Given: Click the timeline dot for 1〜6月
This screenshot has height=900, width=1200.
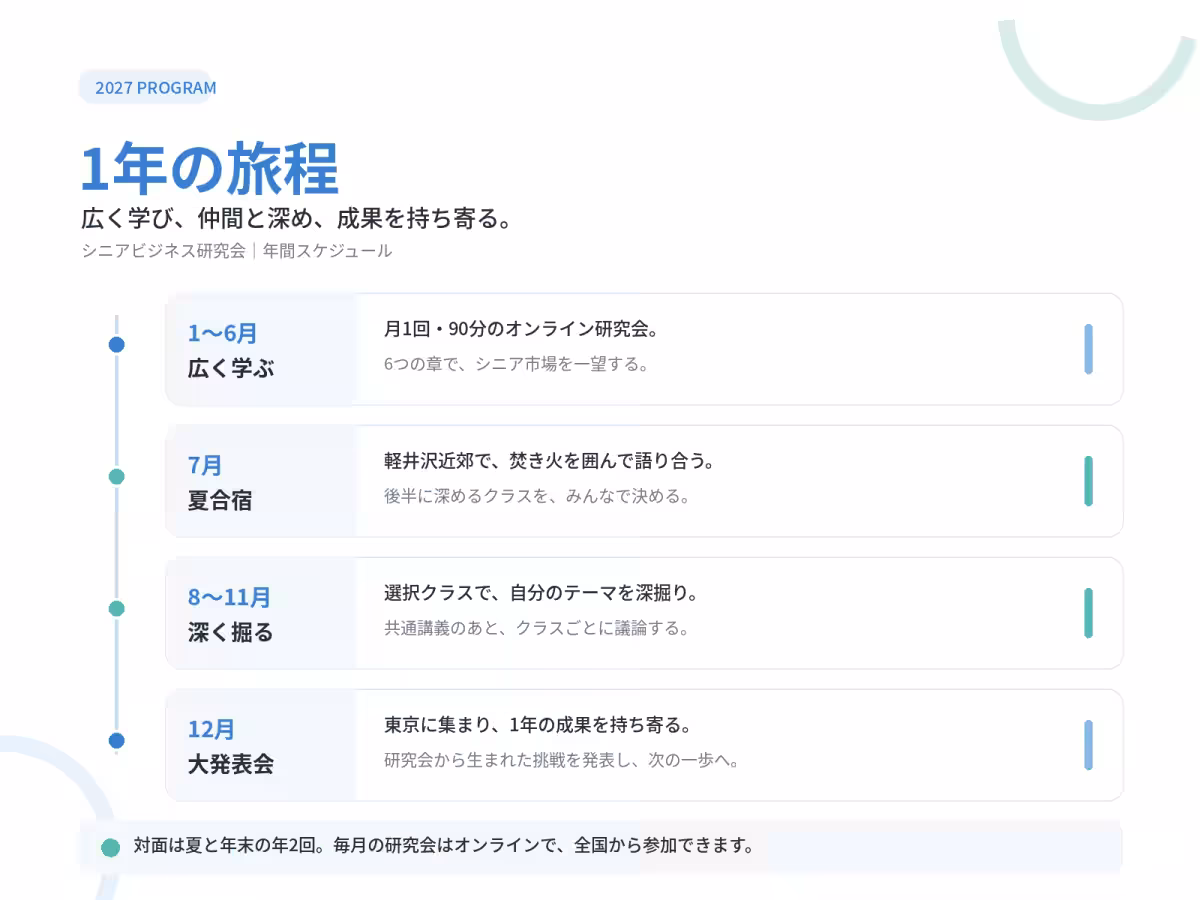Looking at the screenshot, I should pos(116,345).
